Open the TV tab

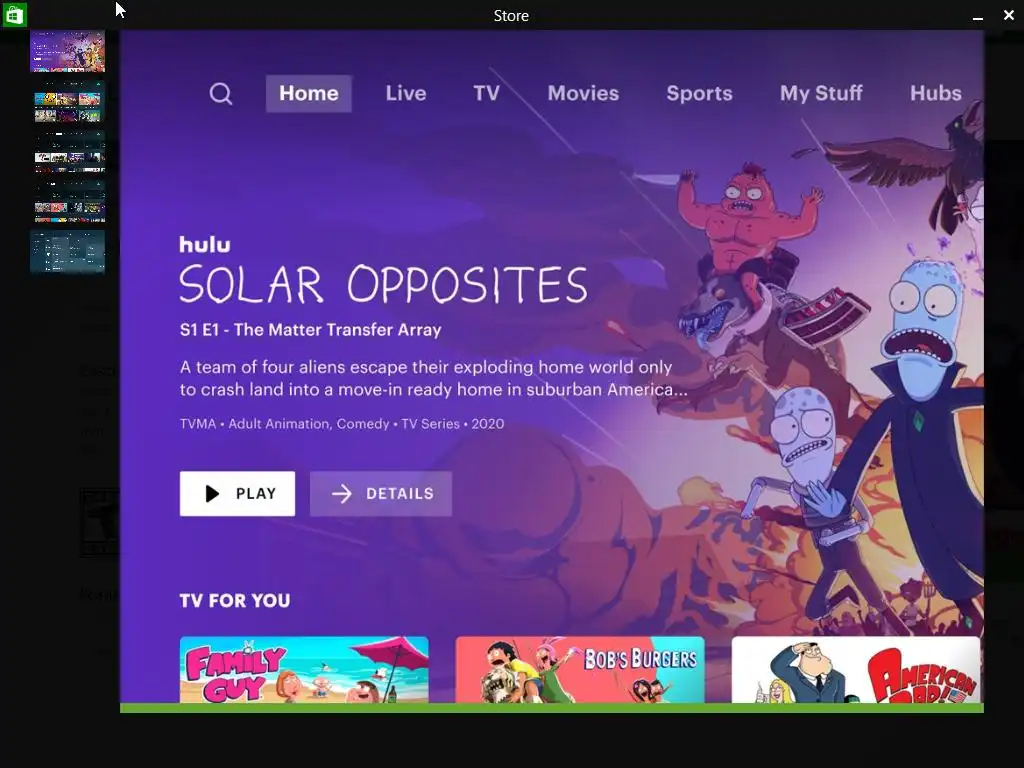pyautogui.click(x=487, y=93)
